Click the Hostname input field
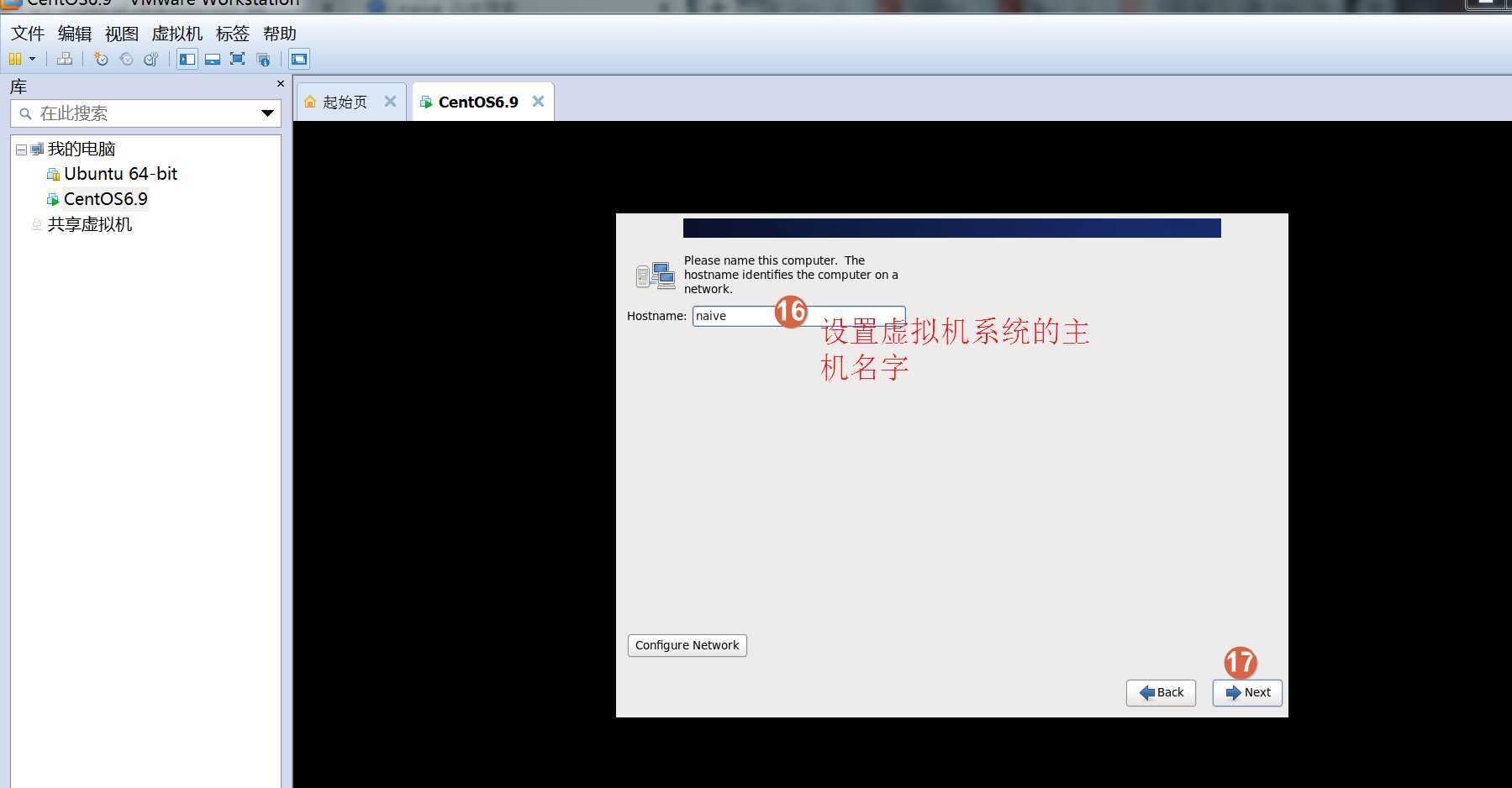1512x788 pixels. click(798, 316)
